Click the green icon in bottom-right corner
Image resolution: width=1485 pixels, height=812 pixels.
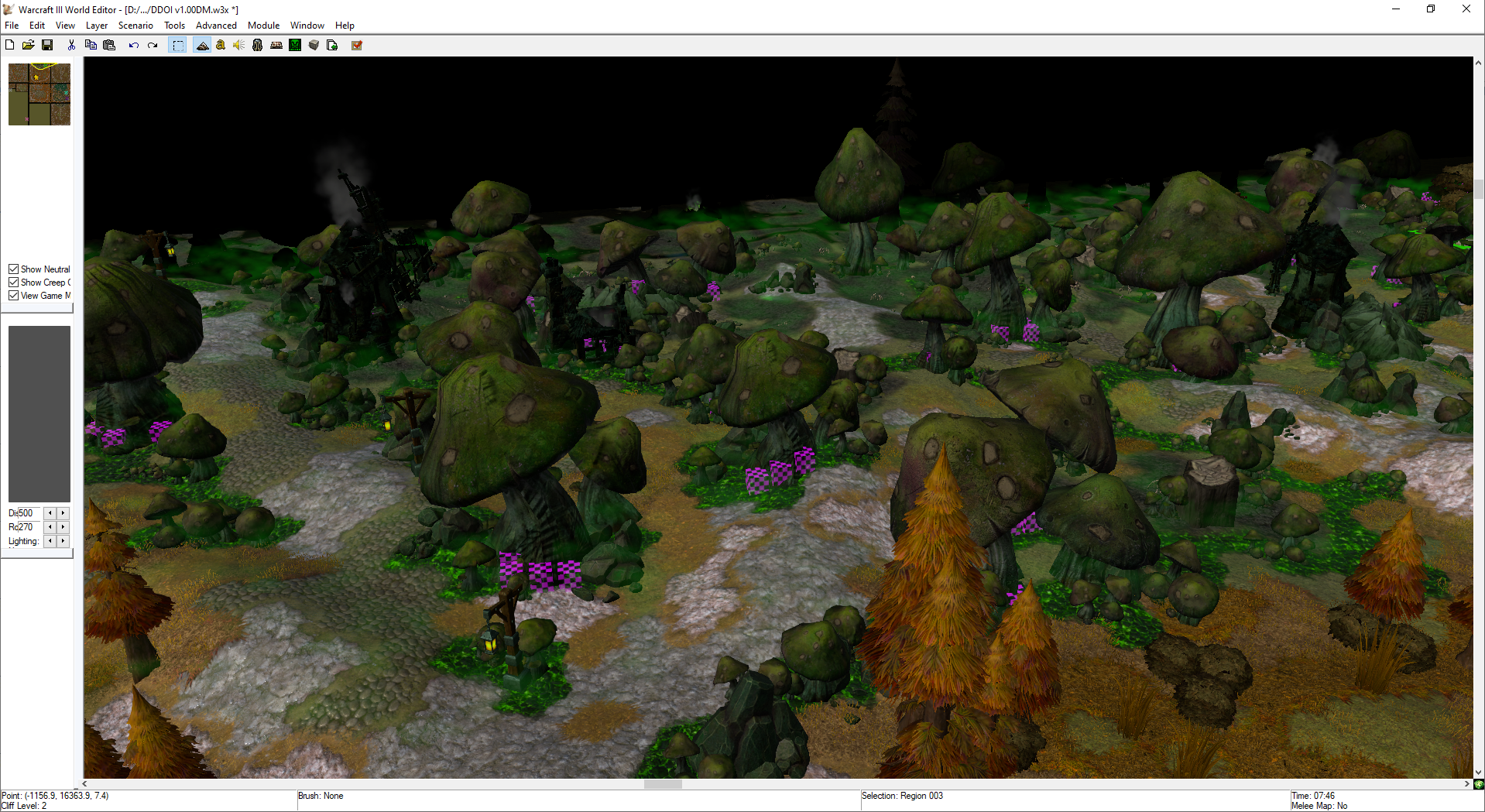[1479, 784]
